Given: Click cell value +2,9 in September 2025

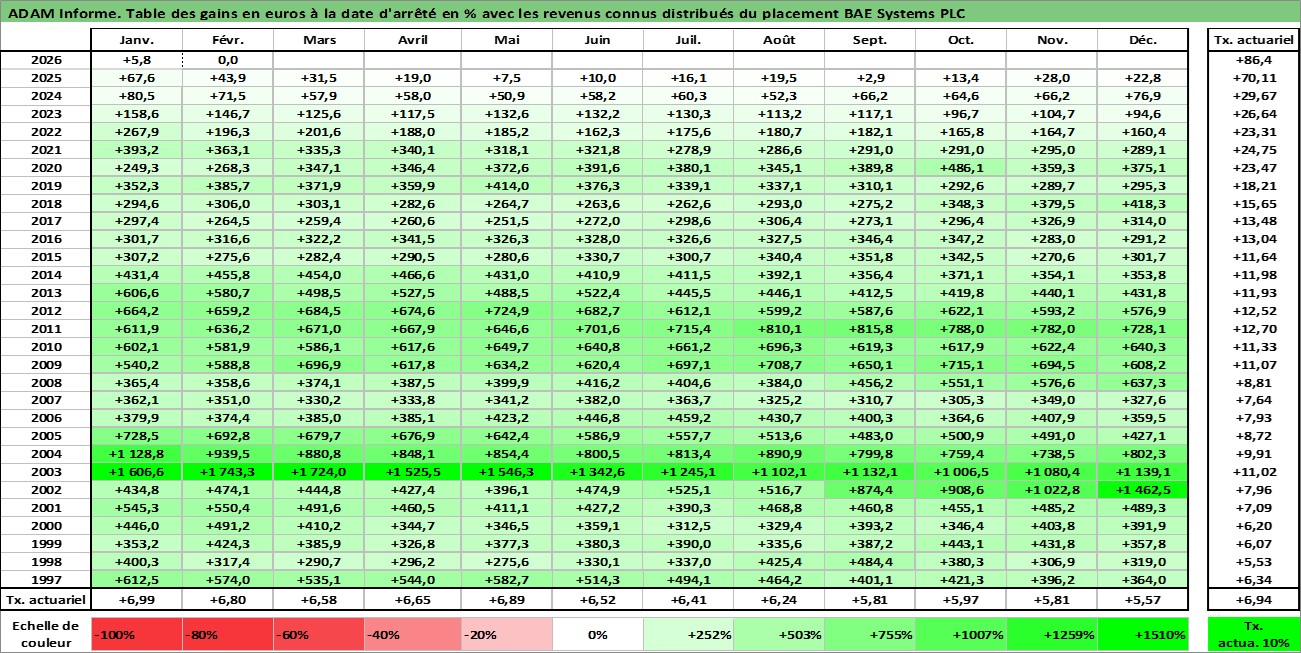Looking at the screenshot, I should [x=870, y=78].
